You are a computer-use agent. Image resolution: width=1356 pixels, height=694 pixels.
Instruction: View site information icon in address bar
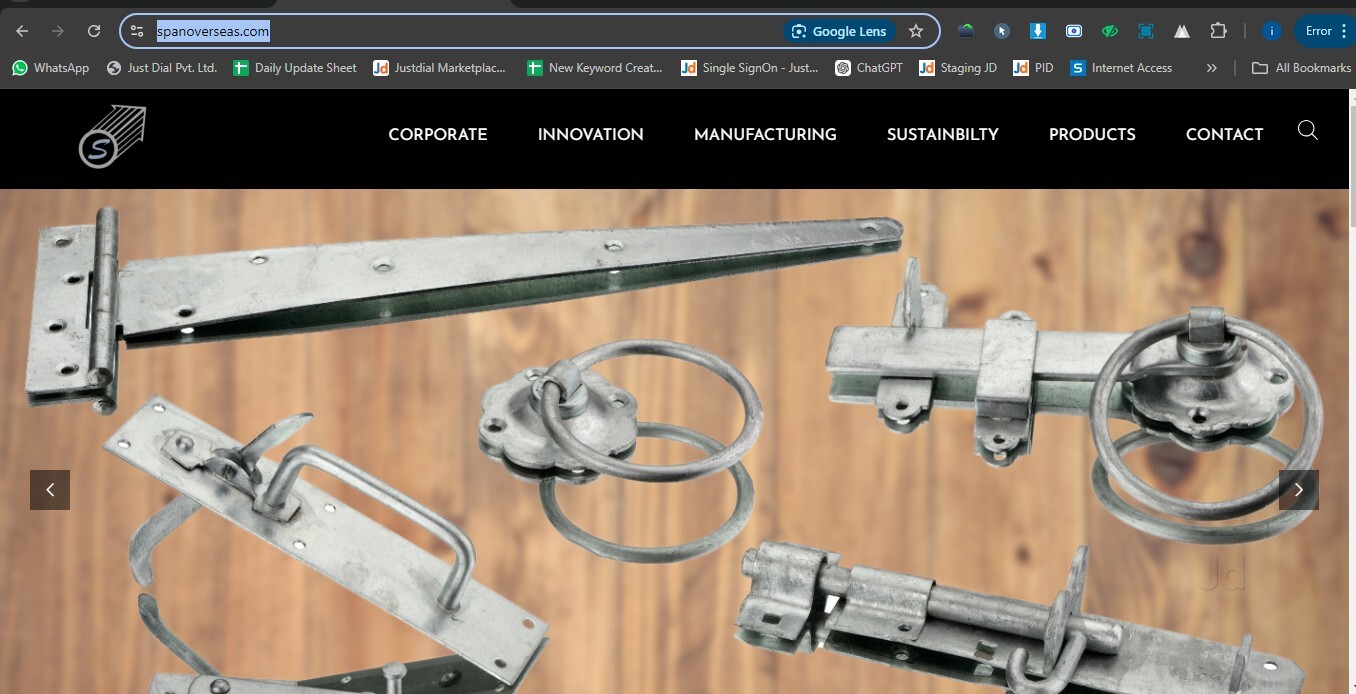(138, 31)
